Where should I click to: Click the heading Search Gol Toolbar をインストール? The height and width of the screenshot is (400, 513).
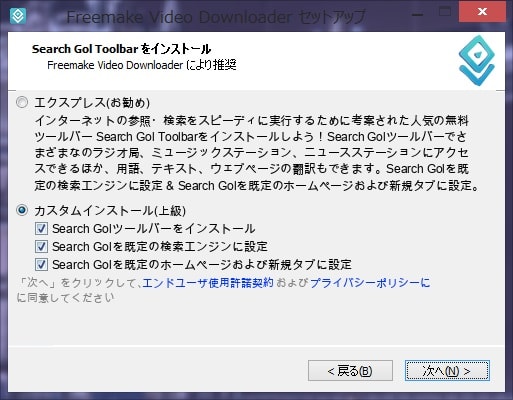(x=121, y=49)
